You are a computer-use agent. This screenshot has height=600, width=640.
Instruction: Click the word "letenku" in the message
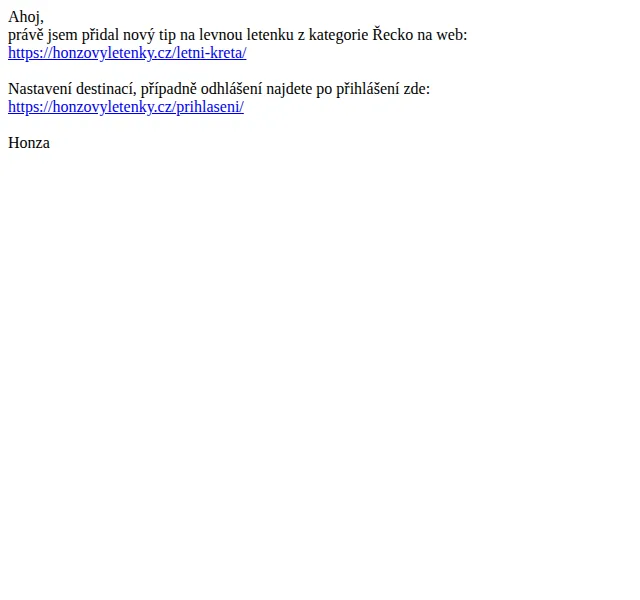click(270, 35)
